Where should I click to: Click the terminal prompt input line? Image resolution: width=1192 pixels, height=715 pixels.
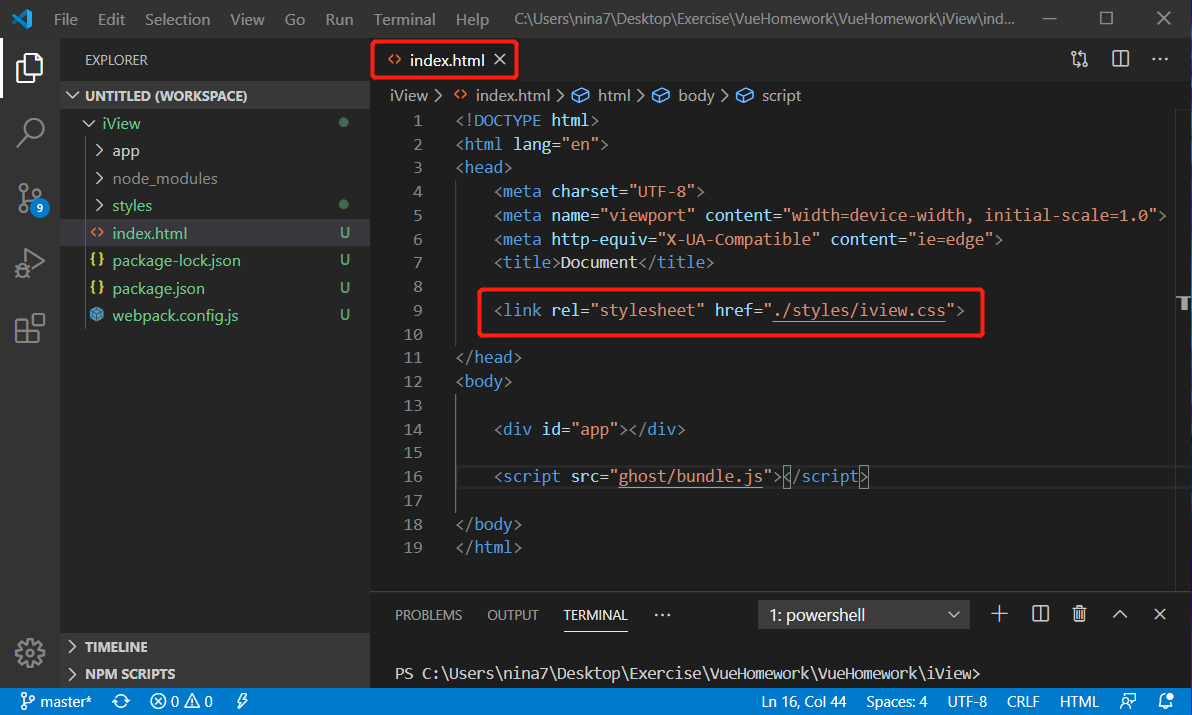click(x=687, y=673)
